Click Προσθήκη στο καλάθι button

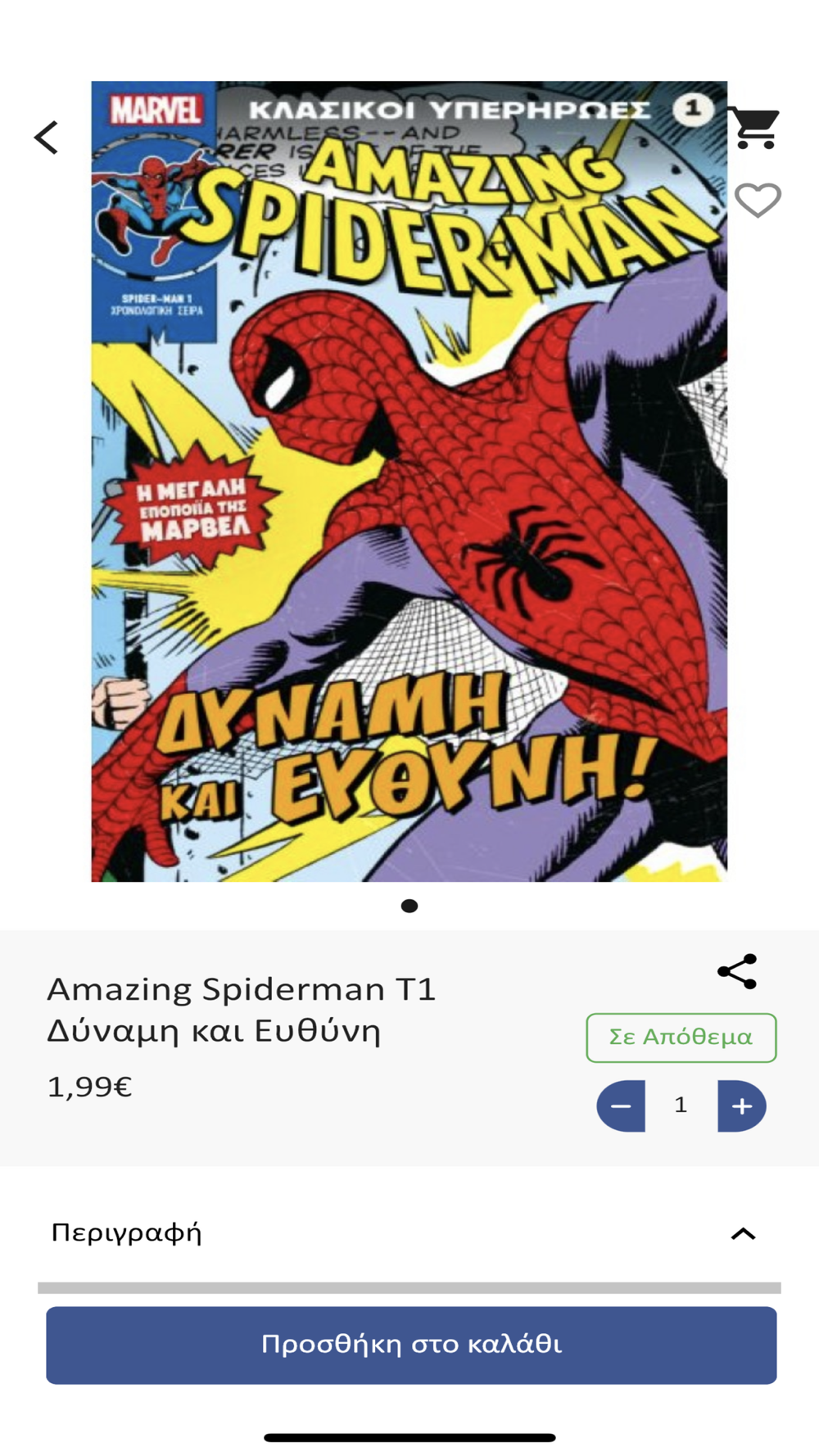[x=411, y=1345]
